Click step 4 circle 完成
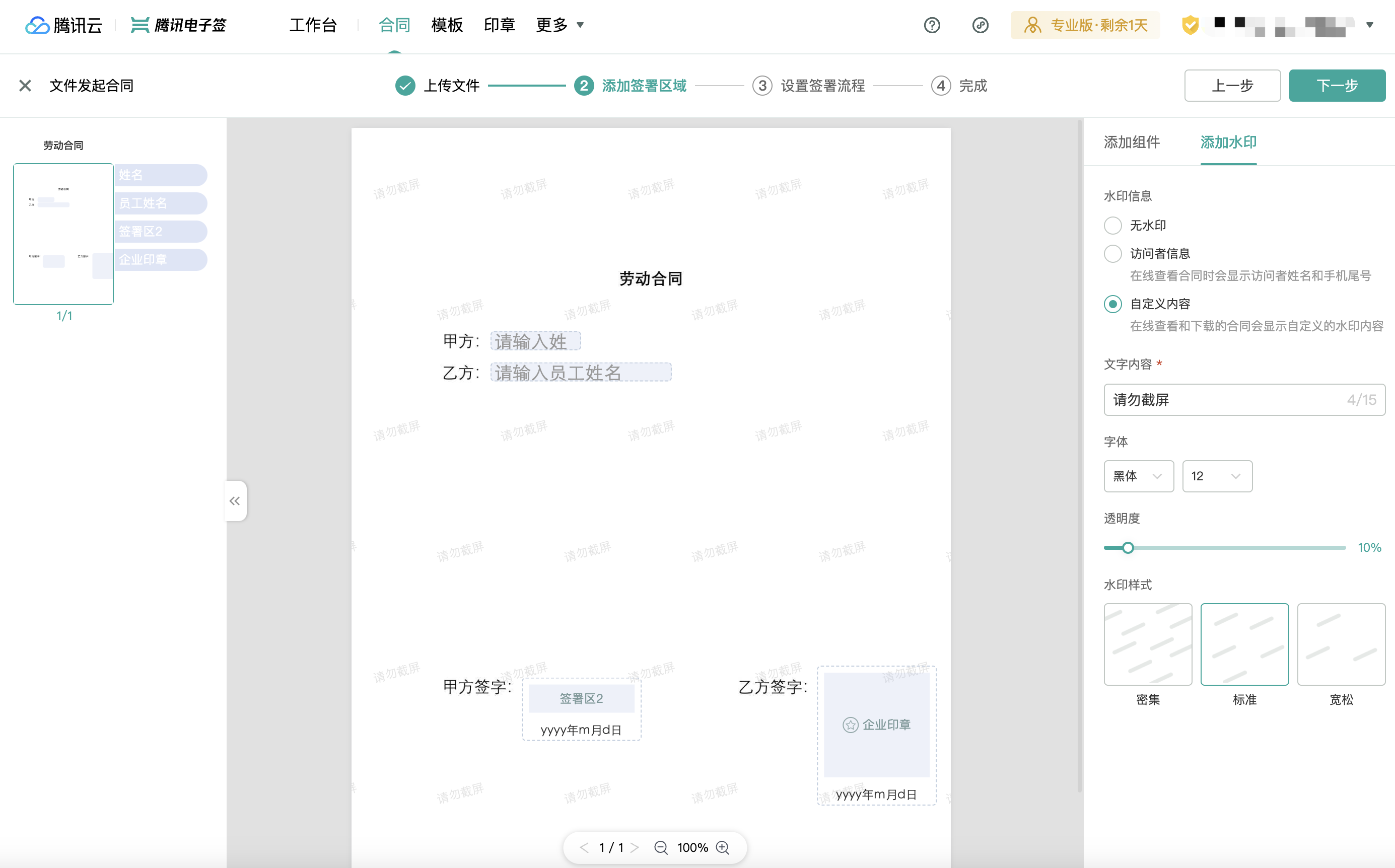 pyautogui.click(x=940, y=86)
